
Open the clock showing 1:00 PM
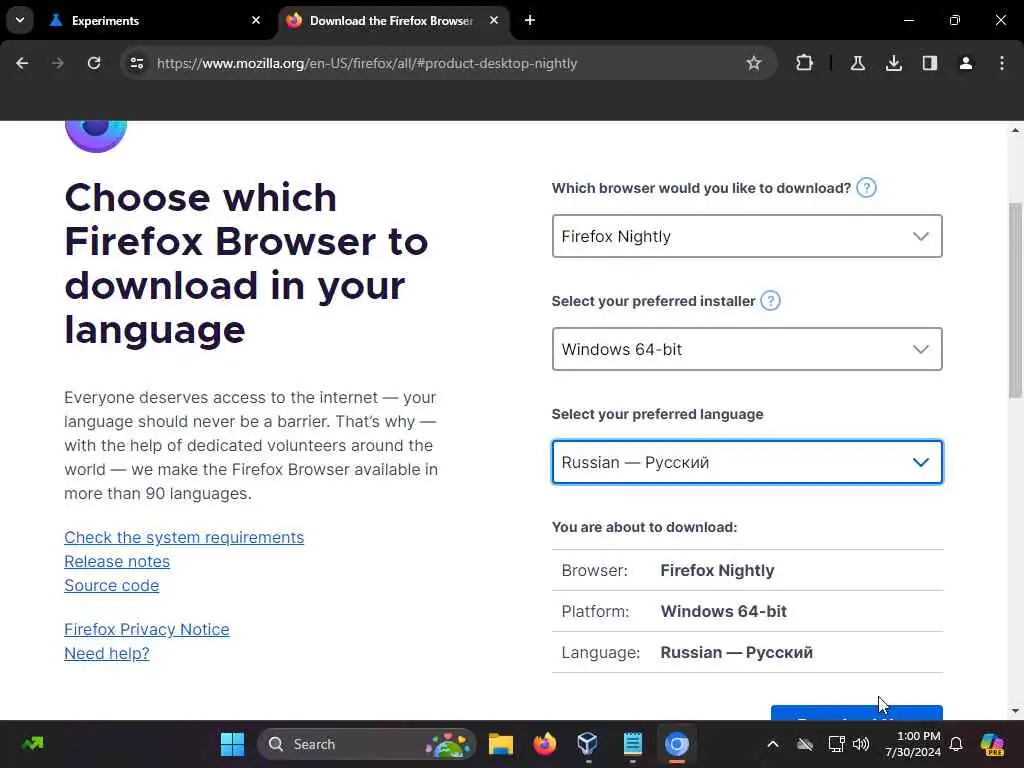click(x=912, y=744)
